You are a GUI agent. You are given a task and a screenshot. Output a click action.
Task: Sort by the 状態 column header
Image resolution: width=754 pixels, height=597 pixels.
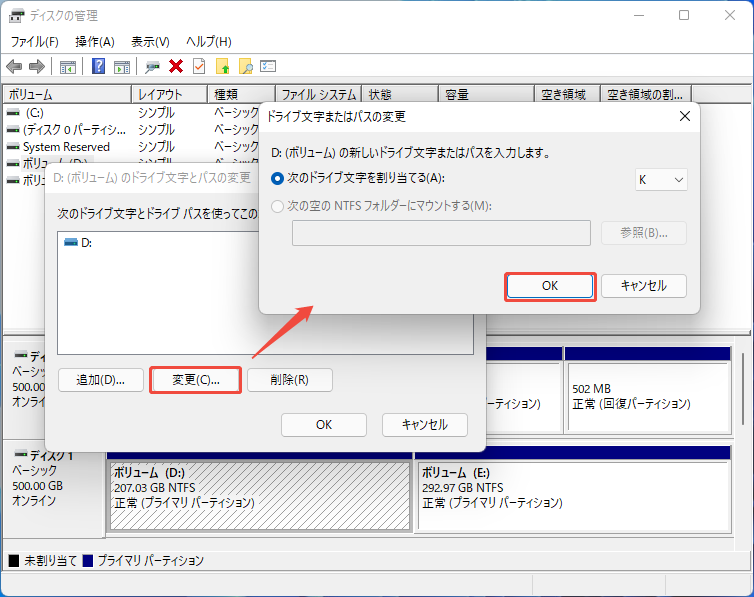[x=400, y=95]
